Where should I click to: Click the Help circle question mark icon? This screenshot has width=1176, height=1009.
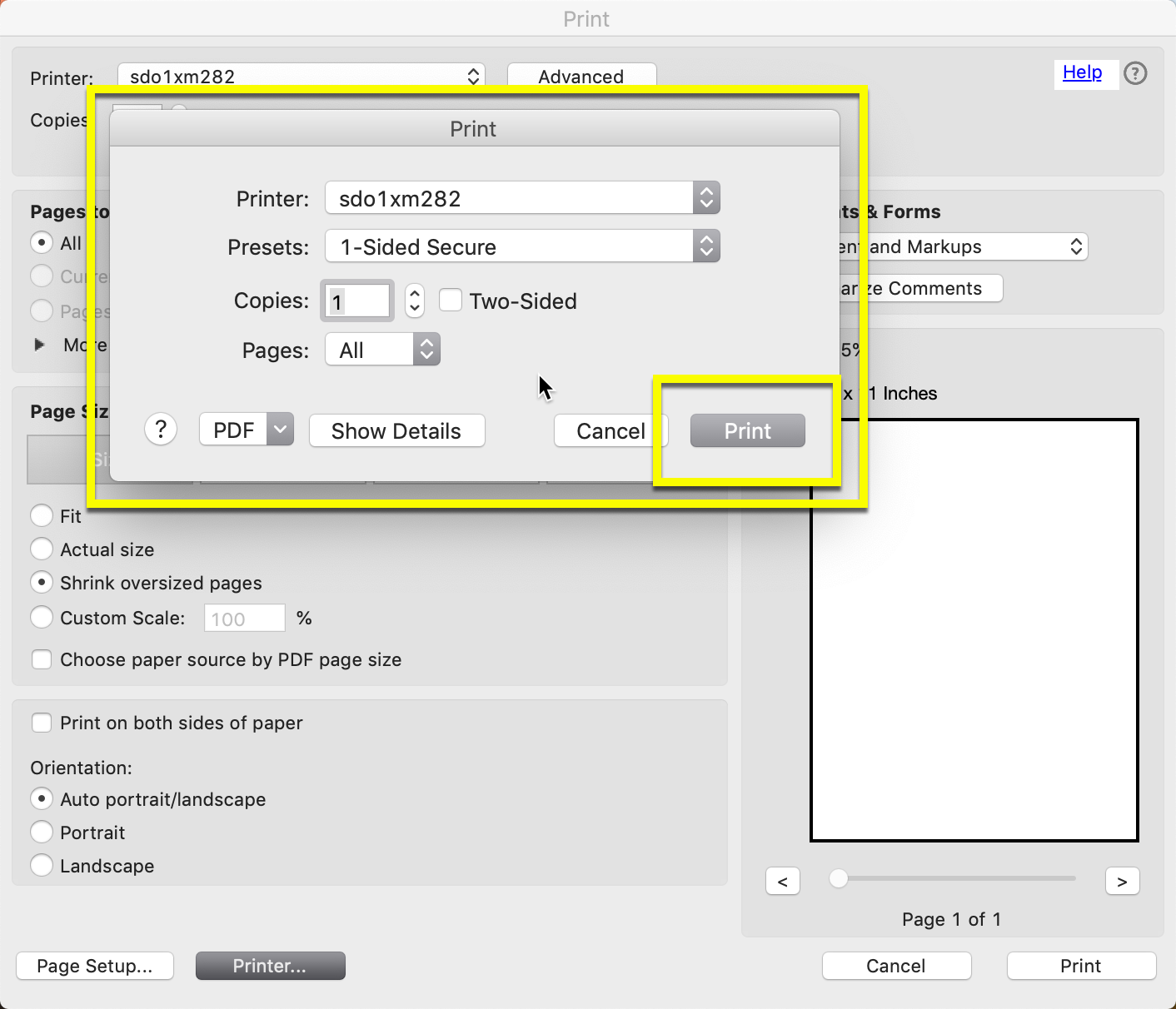click(x=1134, y=73)
